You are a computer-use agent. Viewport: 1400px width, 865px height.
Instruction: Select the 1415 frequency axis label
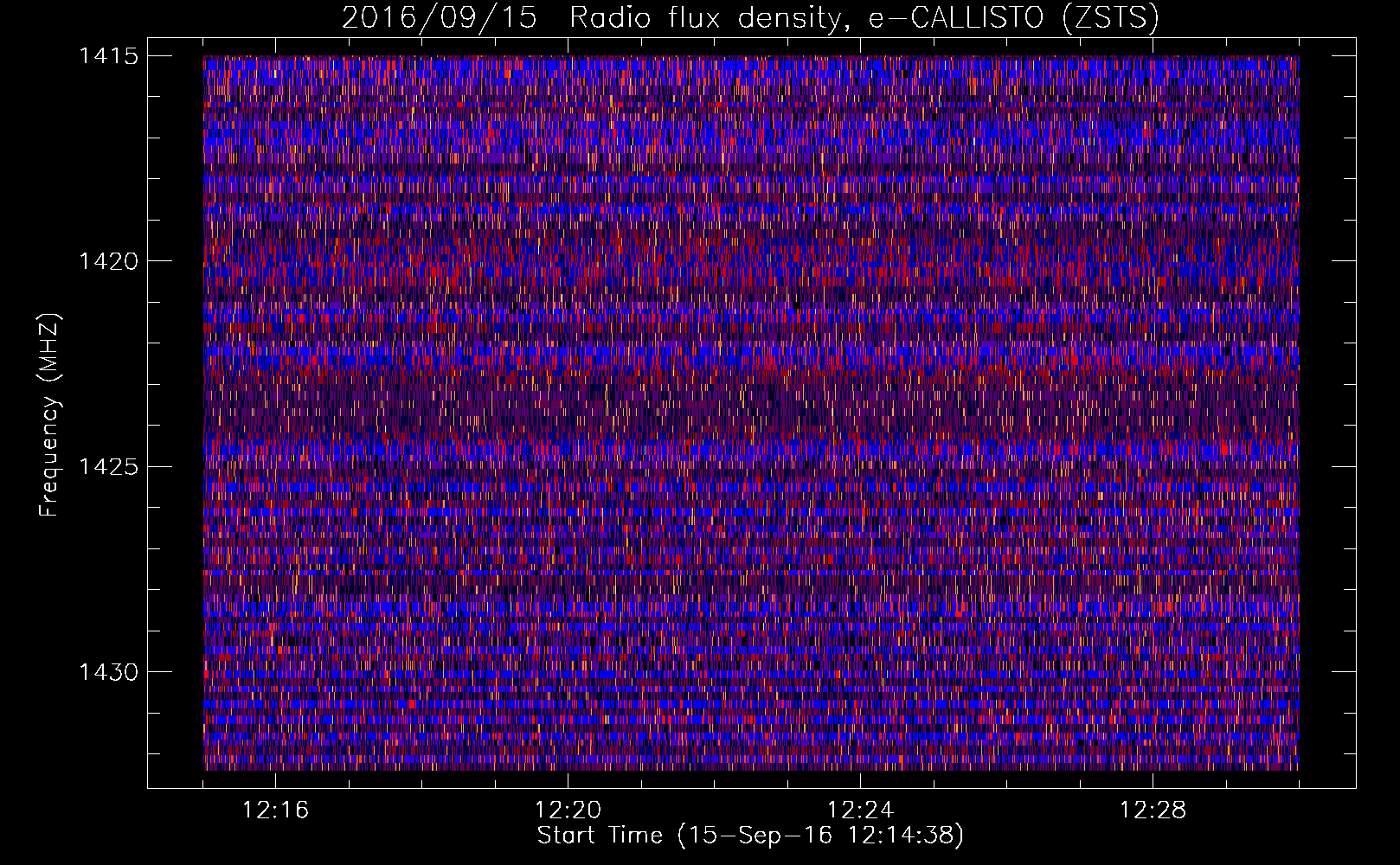(108, 56)
